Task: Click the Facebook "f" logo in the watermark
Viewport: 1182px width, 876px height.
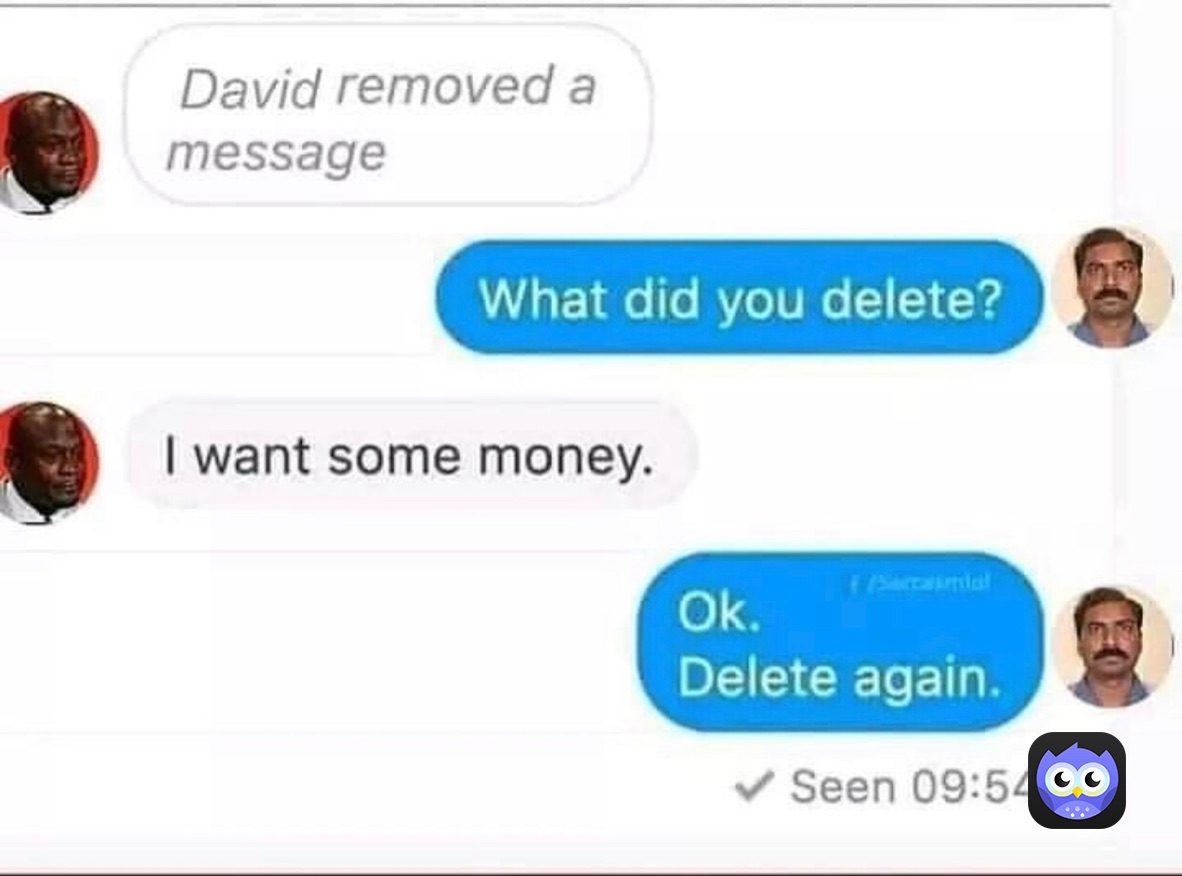Action: click(853, 583)
